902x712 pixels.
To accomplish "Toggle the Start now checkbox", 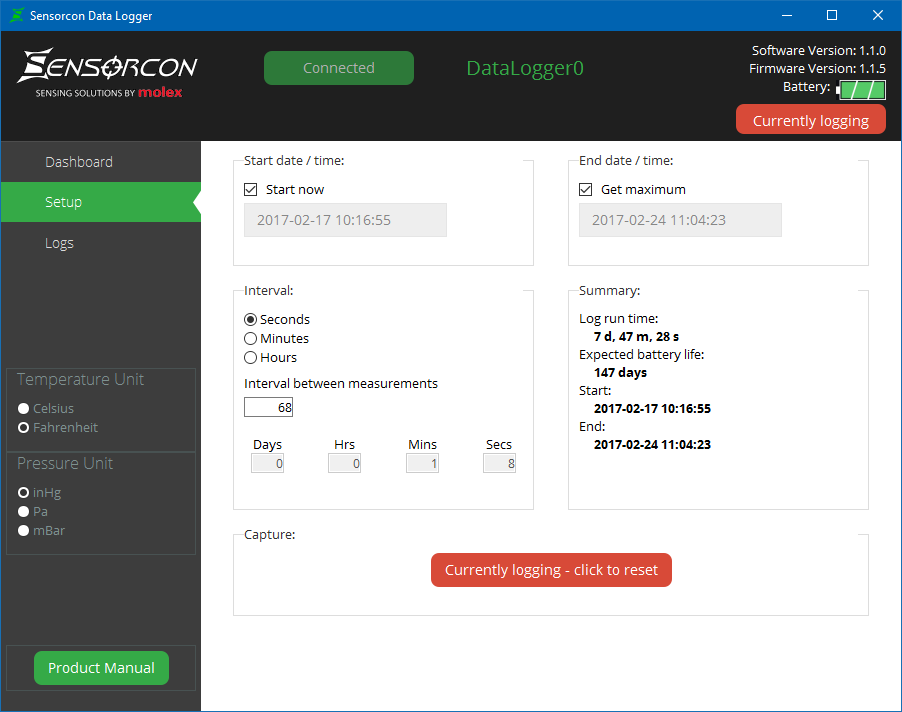I will [x=250, y=190].
